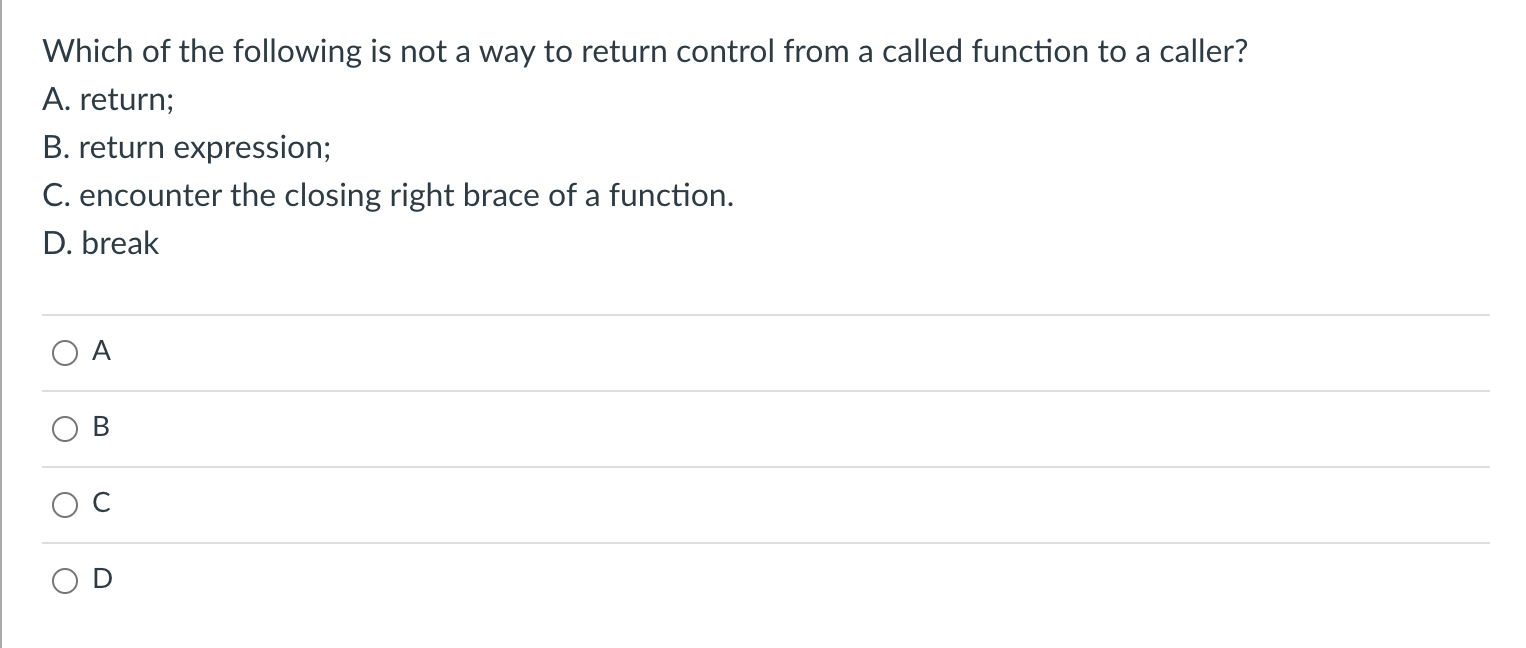Select radio button for answer D
1526x648 pixels.
64,580
